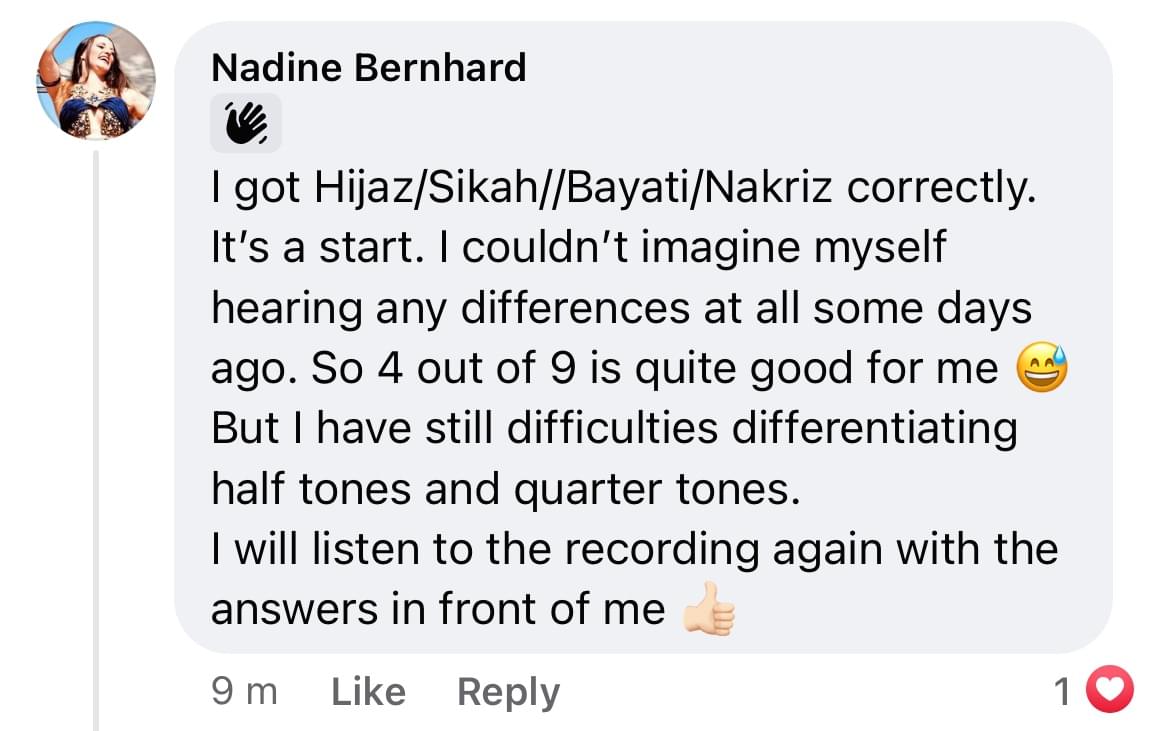The width and height of the screenshot is (1170, 731).
Task: Click the Hijaz/Sikah//Bayati/Nakriz text
Action: click(x=573, y=187)
